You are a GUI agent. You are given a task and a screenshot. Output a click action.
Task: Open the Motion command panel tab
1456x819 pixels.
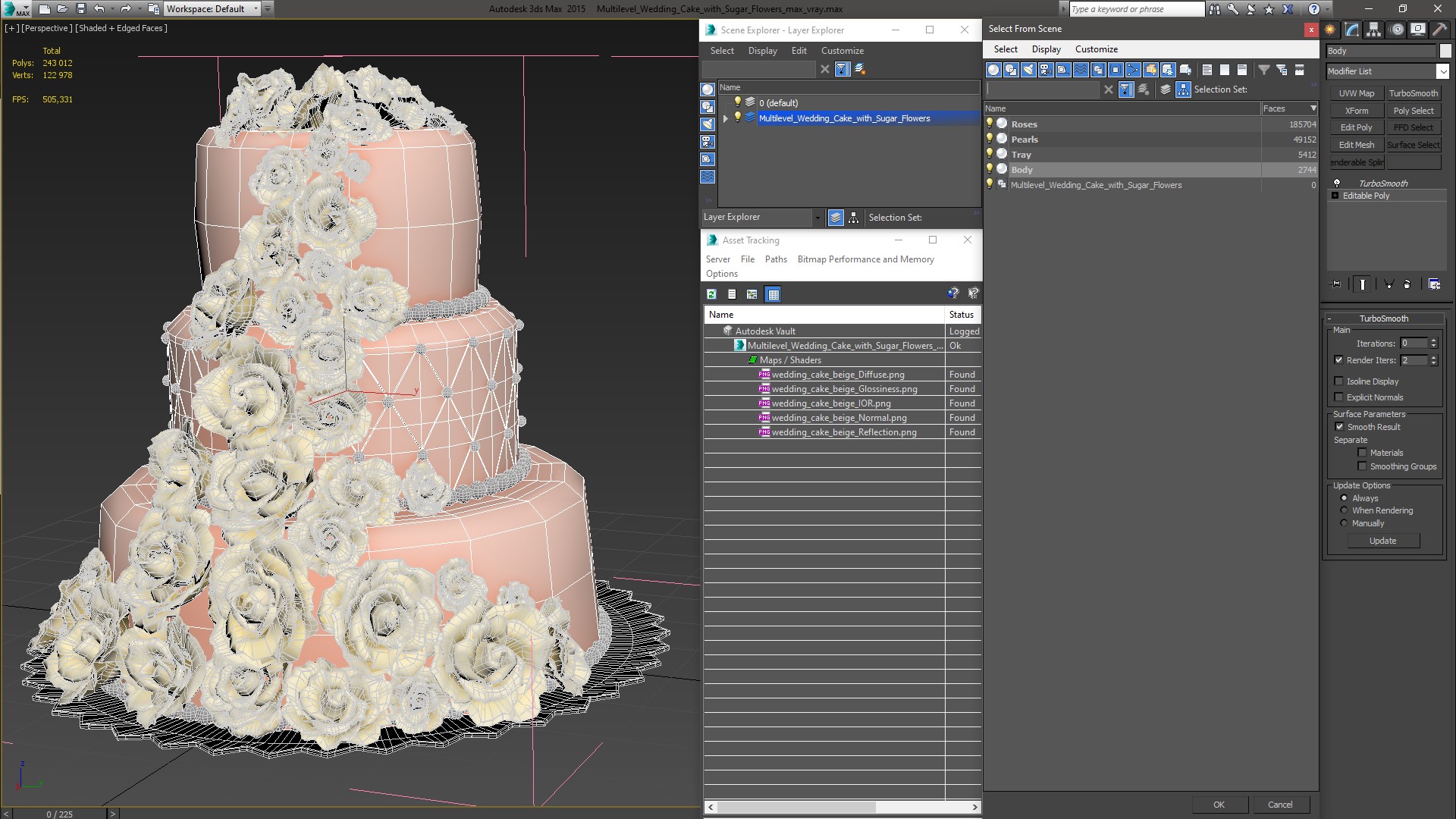[x=1397, y=30]
